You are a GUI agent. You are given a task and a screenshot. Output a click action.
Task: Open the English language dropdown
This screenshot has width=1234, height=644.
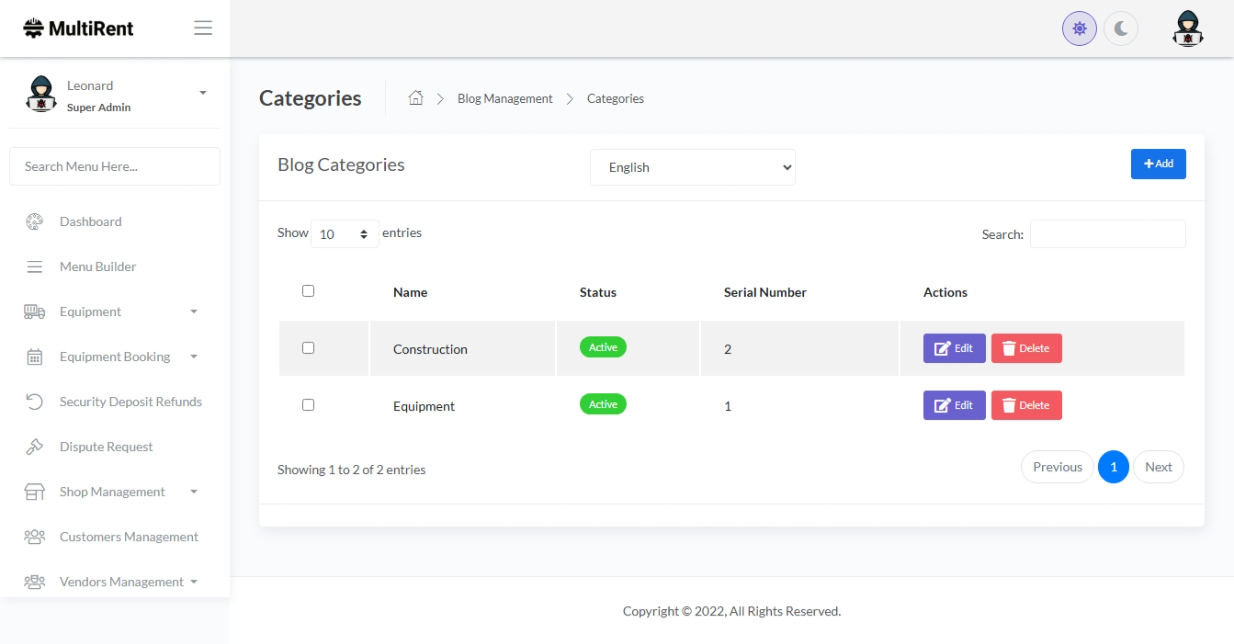(692, 167)
